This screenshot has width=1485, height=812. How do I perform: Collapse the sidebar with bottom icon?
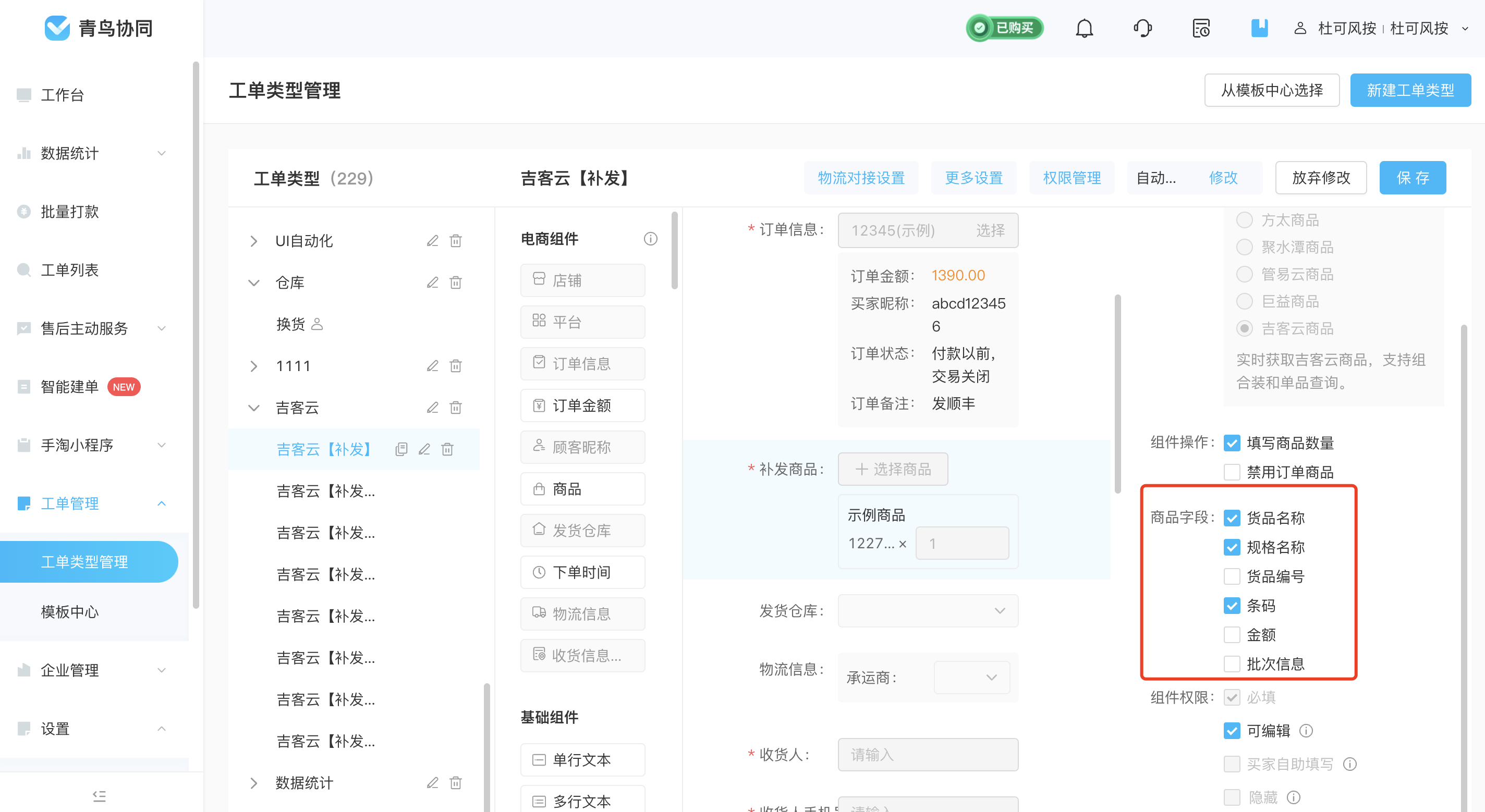(99, 796)
